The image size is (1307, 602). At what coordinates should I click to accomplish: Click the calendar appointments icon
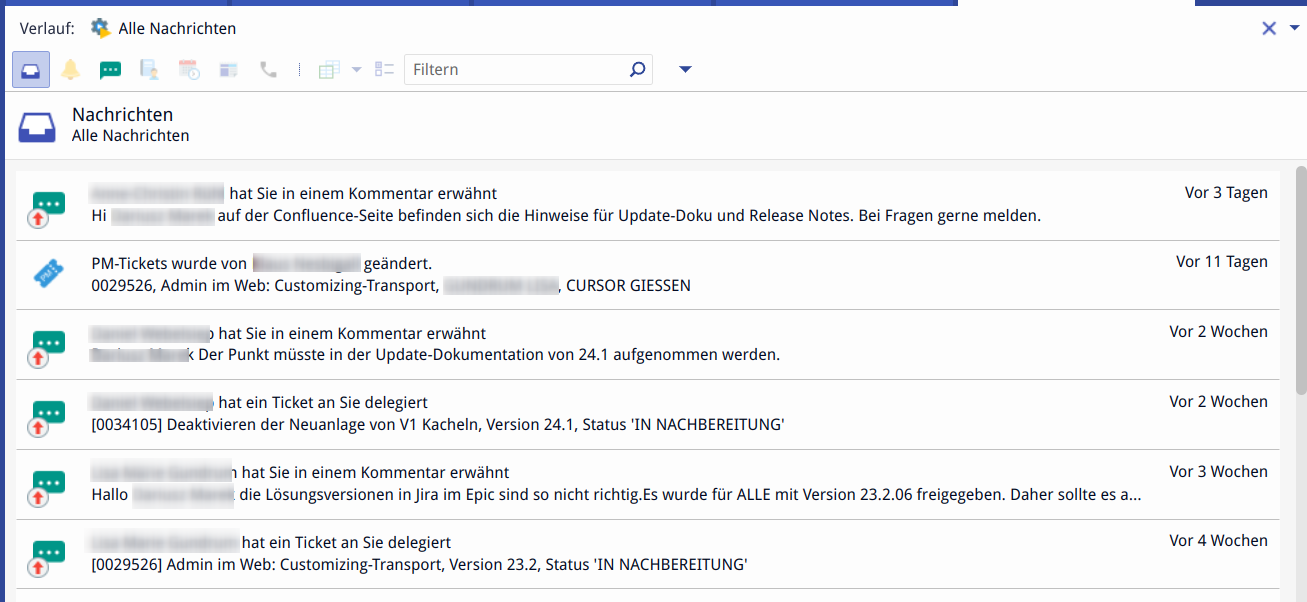click(189, 70)
